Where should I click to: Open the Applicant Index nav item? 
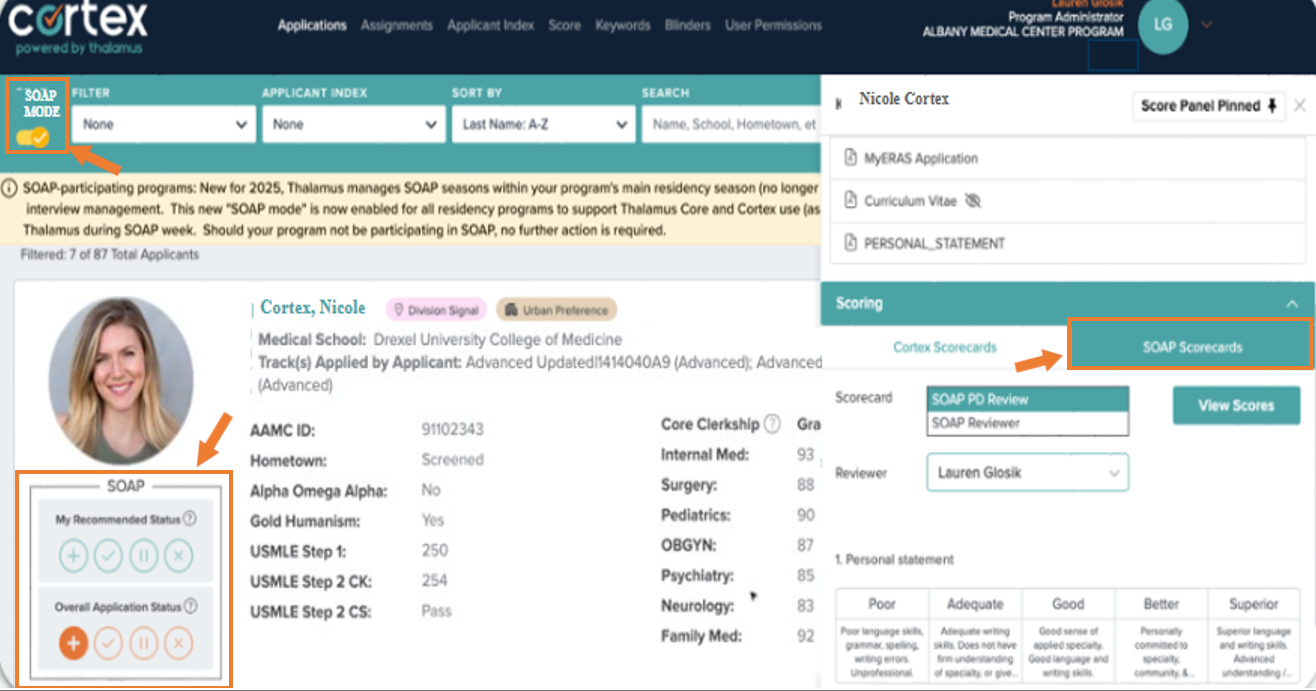491,25
